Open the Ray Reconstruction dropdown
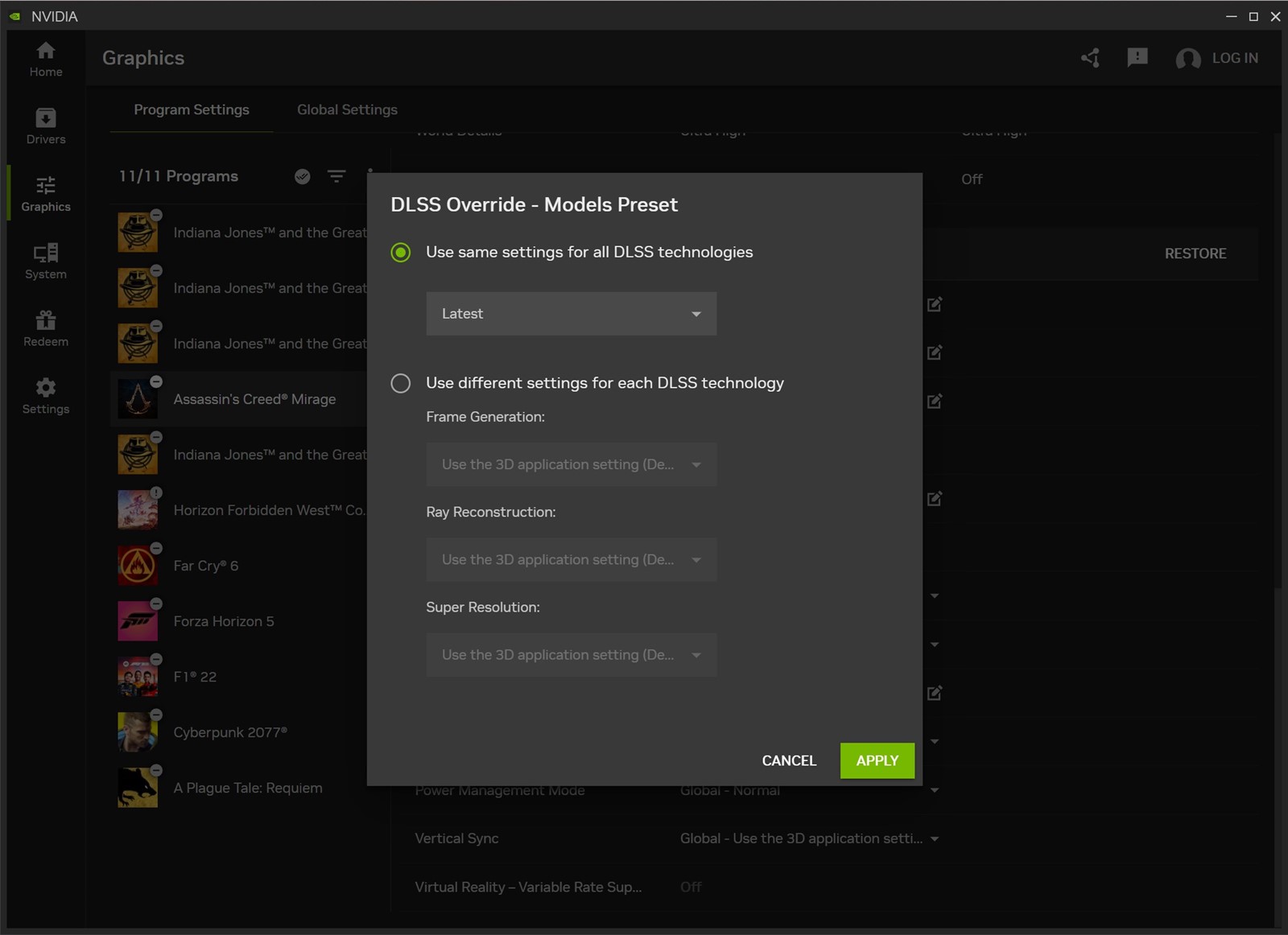This screenshot has height=935, width=1288. click(572, 559)
